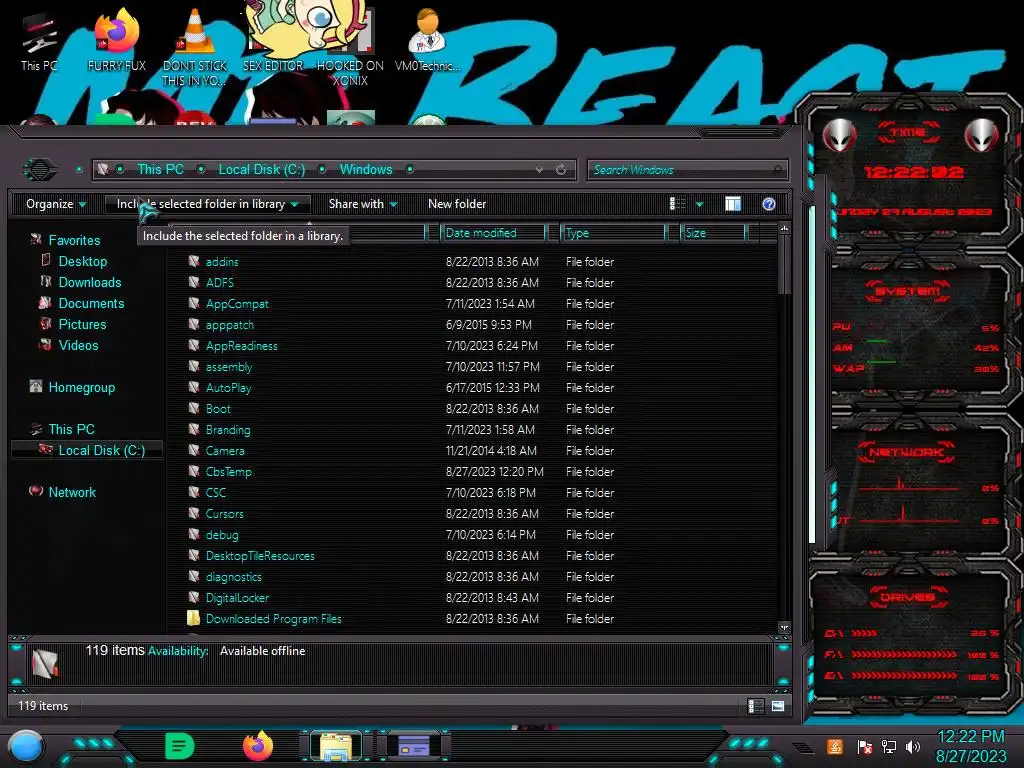Open the VM0Technic desktop shortcut
Image resolution: width=1024 pixels, height=768 pixels.
point(428,40)
